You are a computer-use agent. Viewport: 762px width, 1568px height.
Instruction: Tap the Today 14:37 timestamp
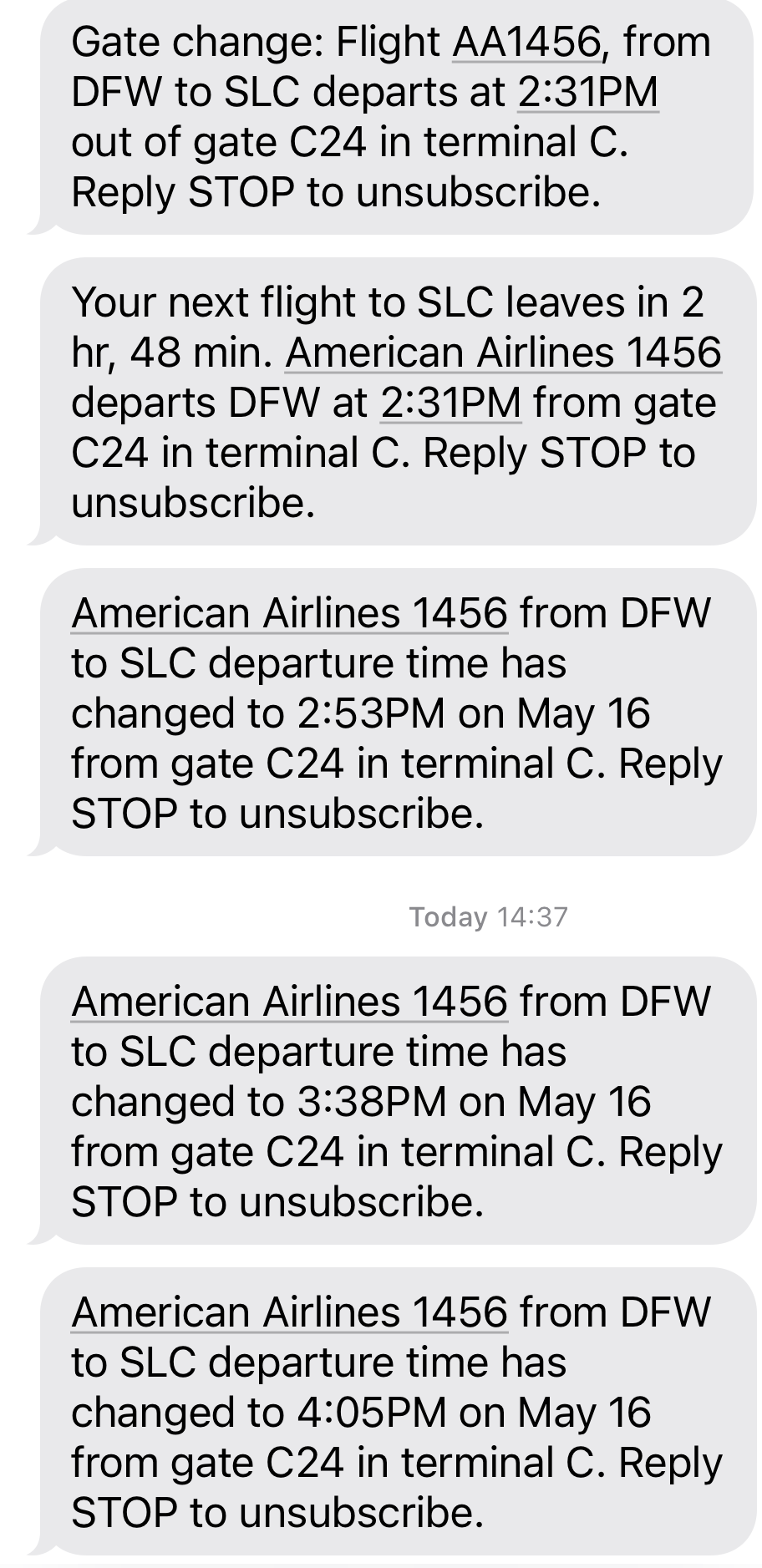[488, 916]
